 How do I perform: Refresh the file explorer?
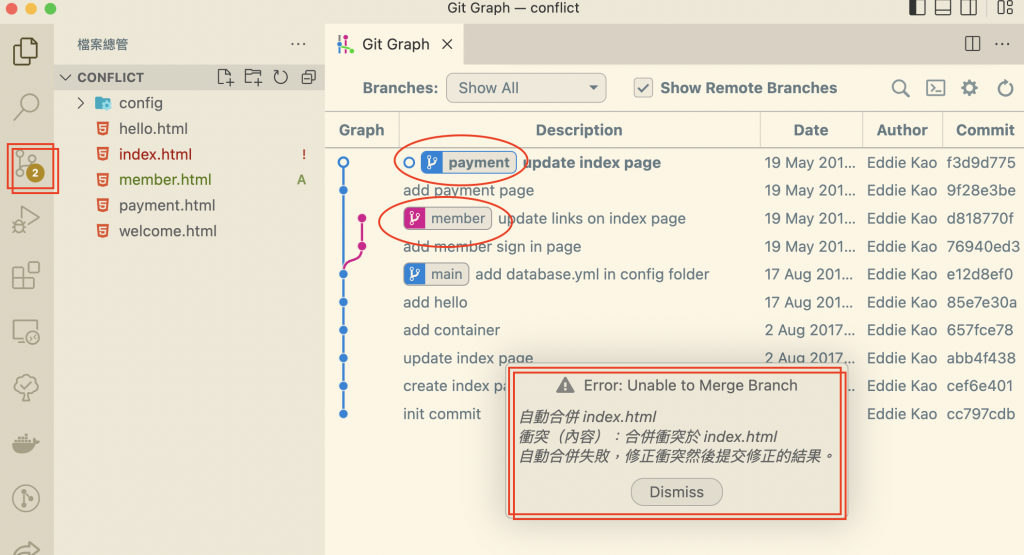[281, 77]
